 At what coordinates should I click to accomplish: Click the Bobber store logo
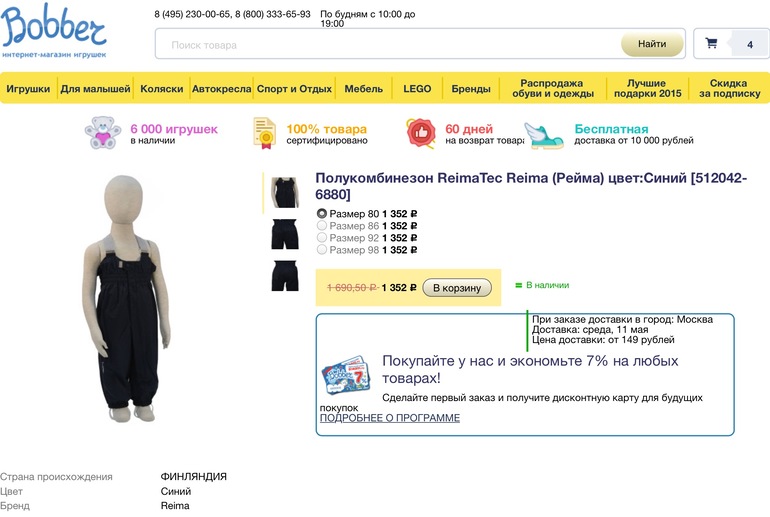click(54, 31)
